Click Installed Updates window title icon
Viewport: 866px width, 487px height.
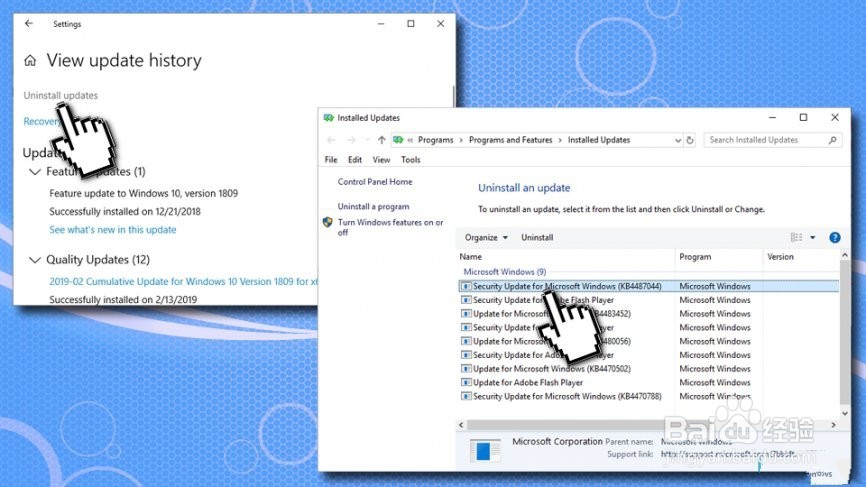pos(329,118)
